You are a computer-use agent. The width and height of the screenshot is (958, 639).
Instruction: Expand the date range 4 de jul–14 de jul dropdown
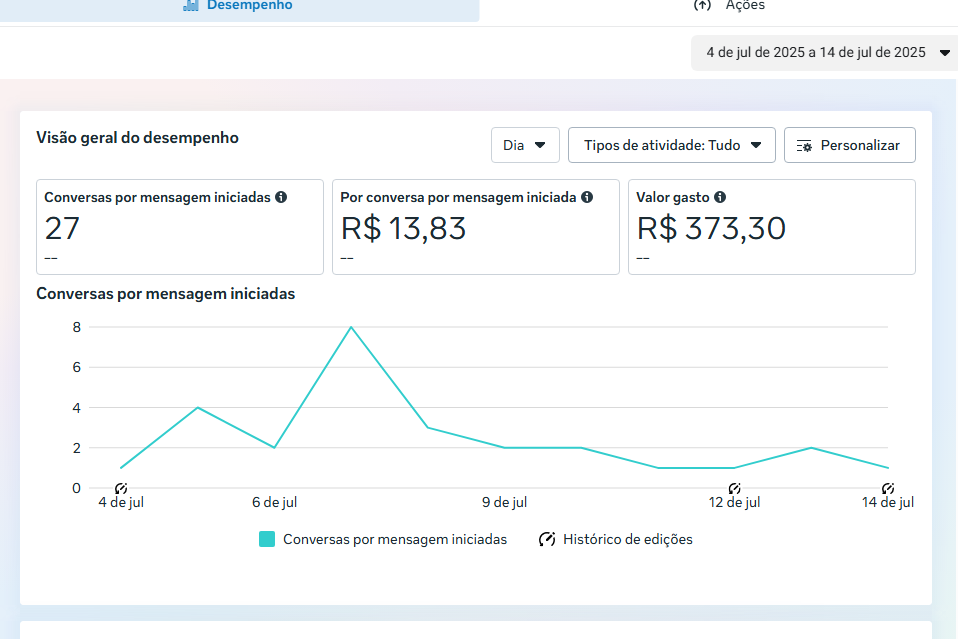(824, 53)
